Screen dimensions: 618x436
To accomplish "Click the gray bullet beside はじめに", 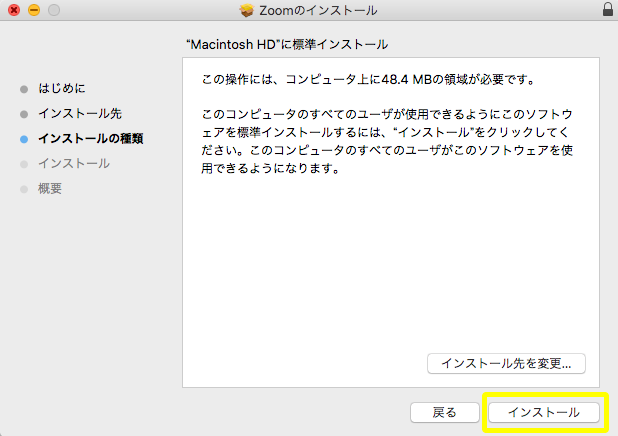I will (x=24, y=89).
